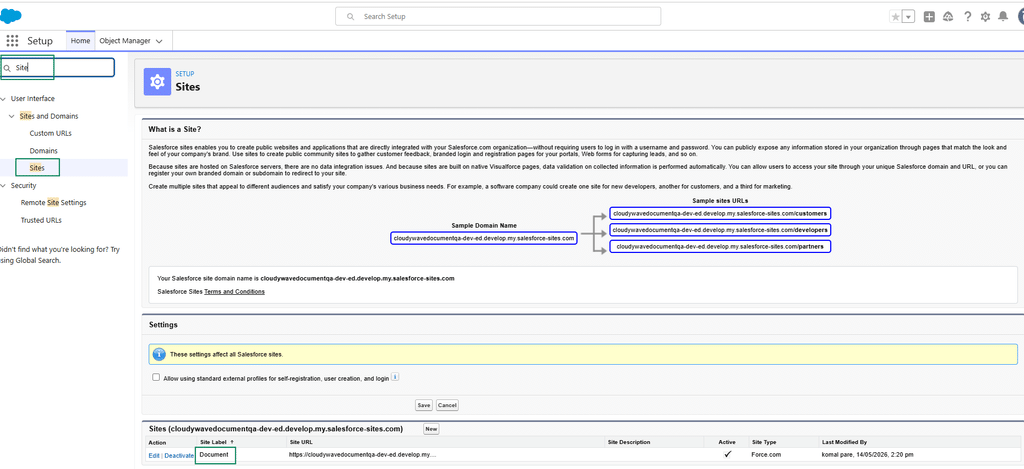Screen dimensions: 1024x469
Task: Click the global actions plus icon
Action: (x=929, y=16)
